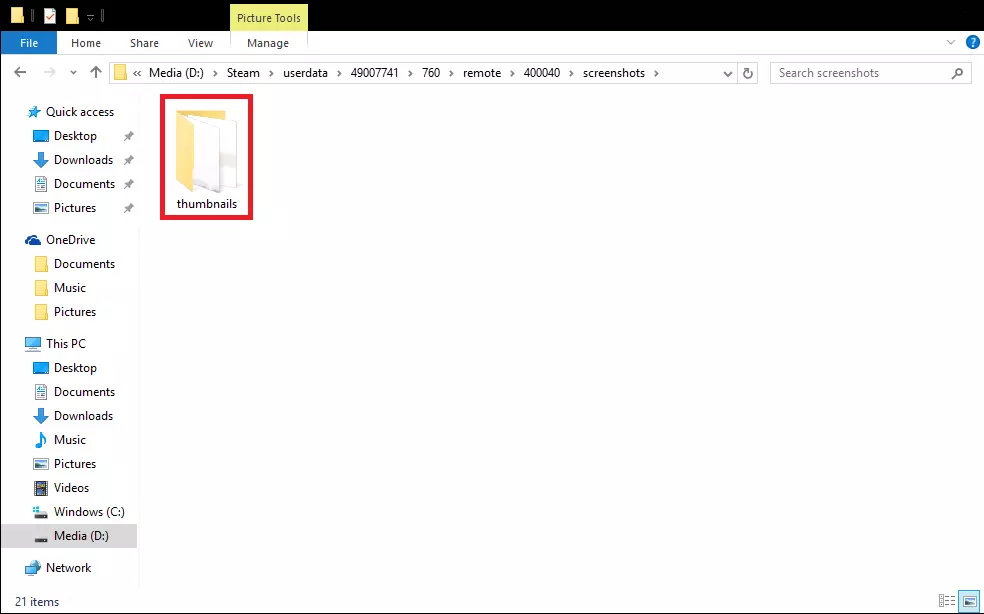Click the title bar folder system icon
Image resolution: width=984 pixels, height=614 pixels.
18,16
